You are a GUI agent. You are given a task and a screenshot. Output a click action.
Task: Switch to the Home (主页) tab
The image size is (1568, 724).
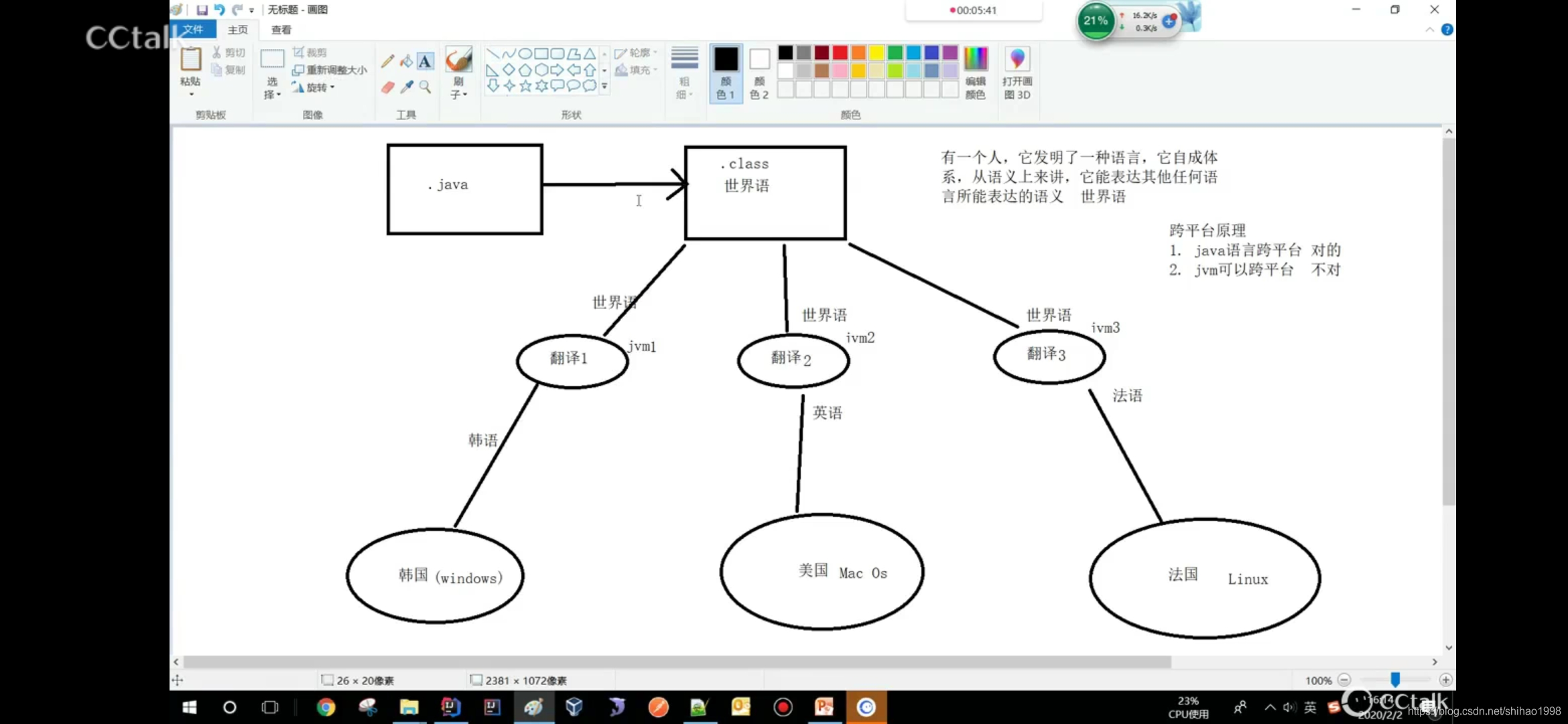click(x=238, y=29)
